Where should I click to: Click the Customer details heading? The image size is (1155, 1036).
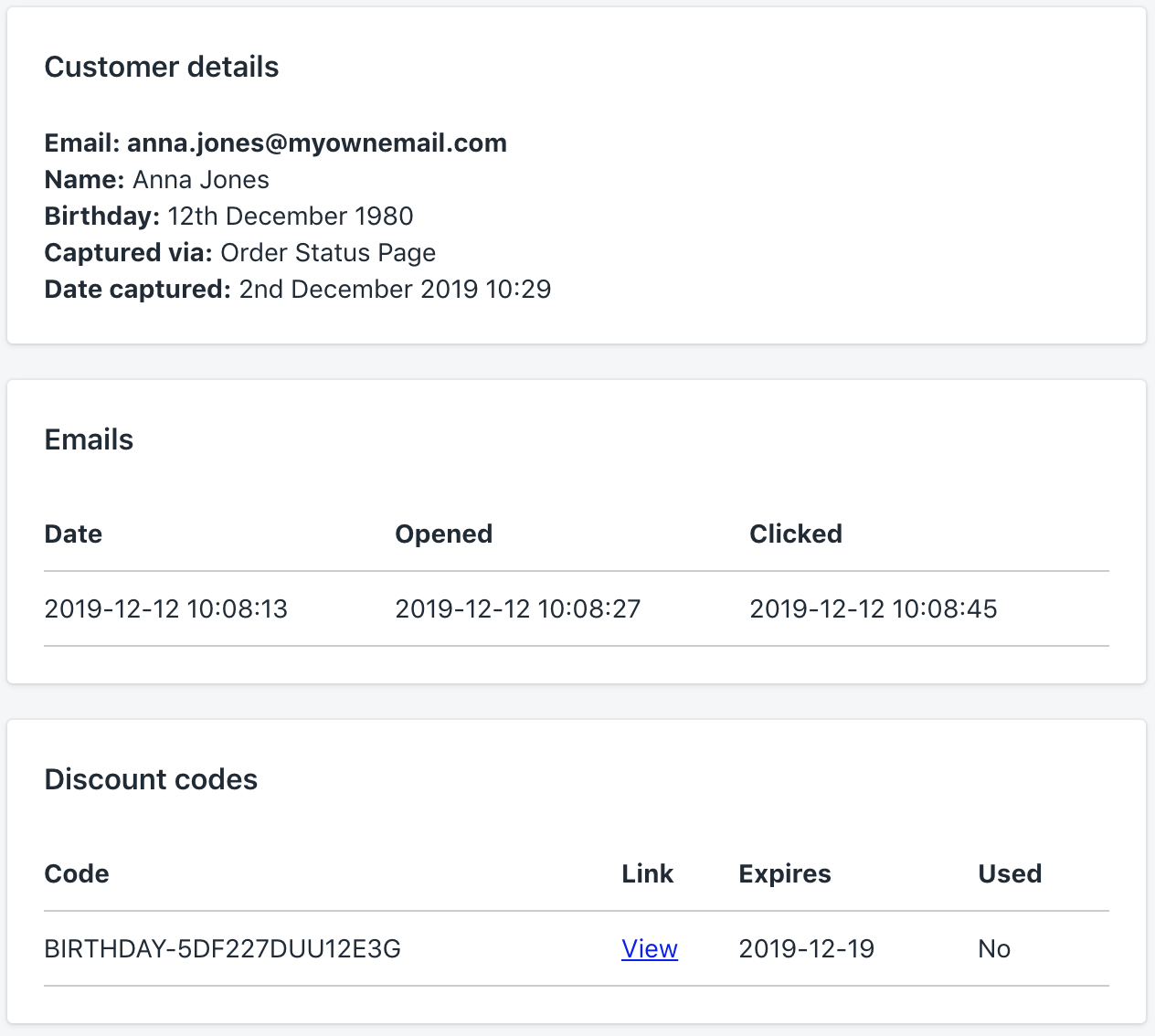[162, 68]
